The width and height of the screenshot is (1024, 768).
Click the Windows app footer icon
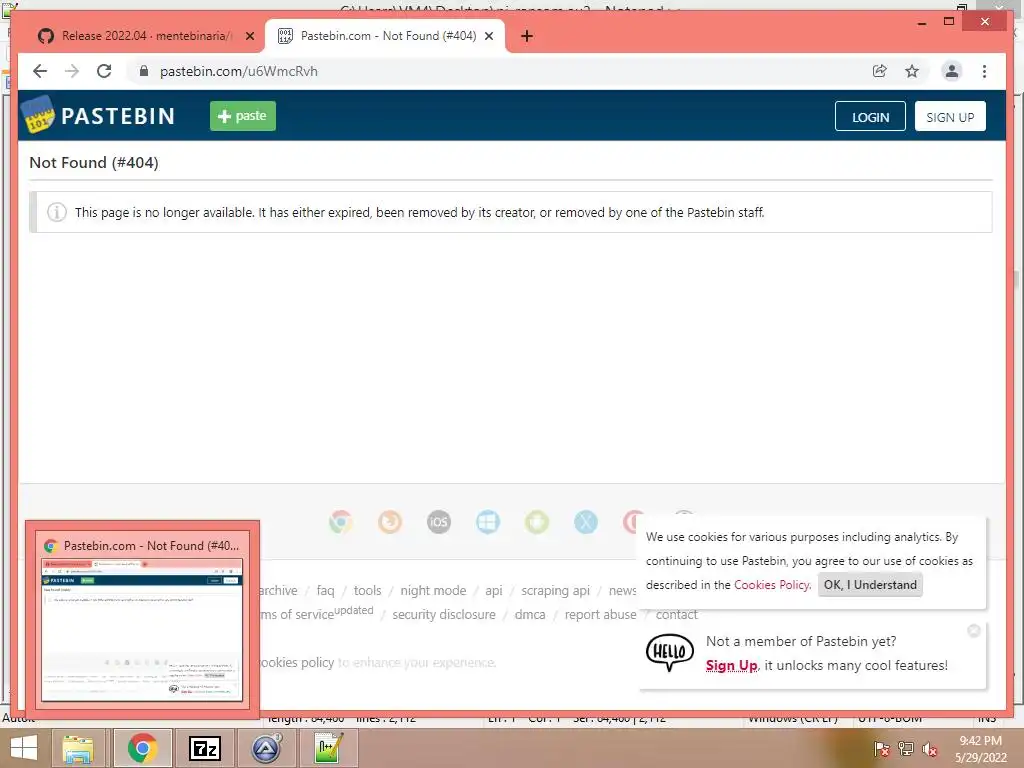pyautogui.click(x=488, y=522)
